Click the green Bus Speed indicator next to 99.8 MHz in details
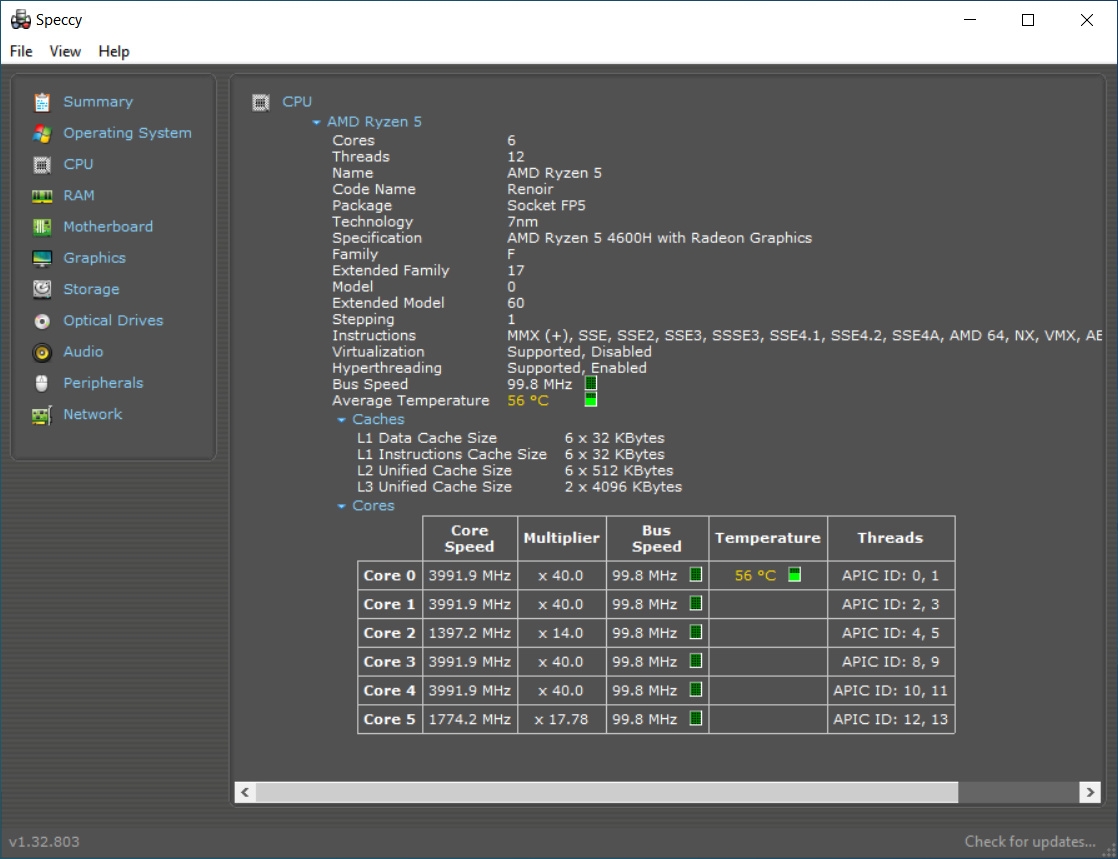This screenshot has height=859, width=1118. click(x=590, y=384)
